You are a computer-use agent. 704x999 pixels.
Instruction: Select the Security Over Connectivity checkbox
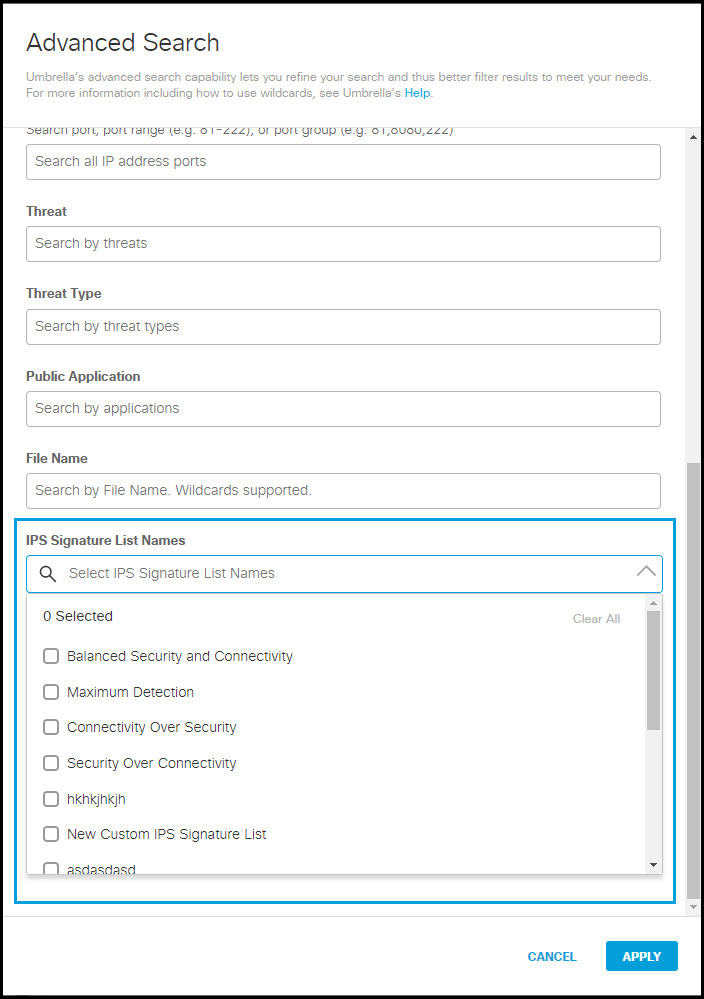pyautogui.click(x=51, y=763)
